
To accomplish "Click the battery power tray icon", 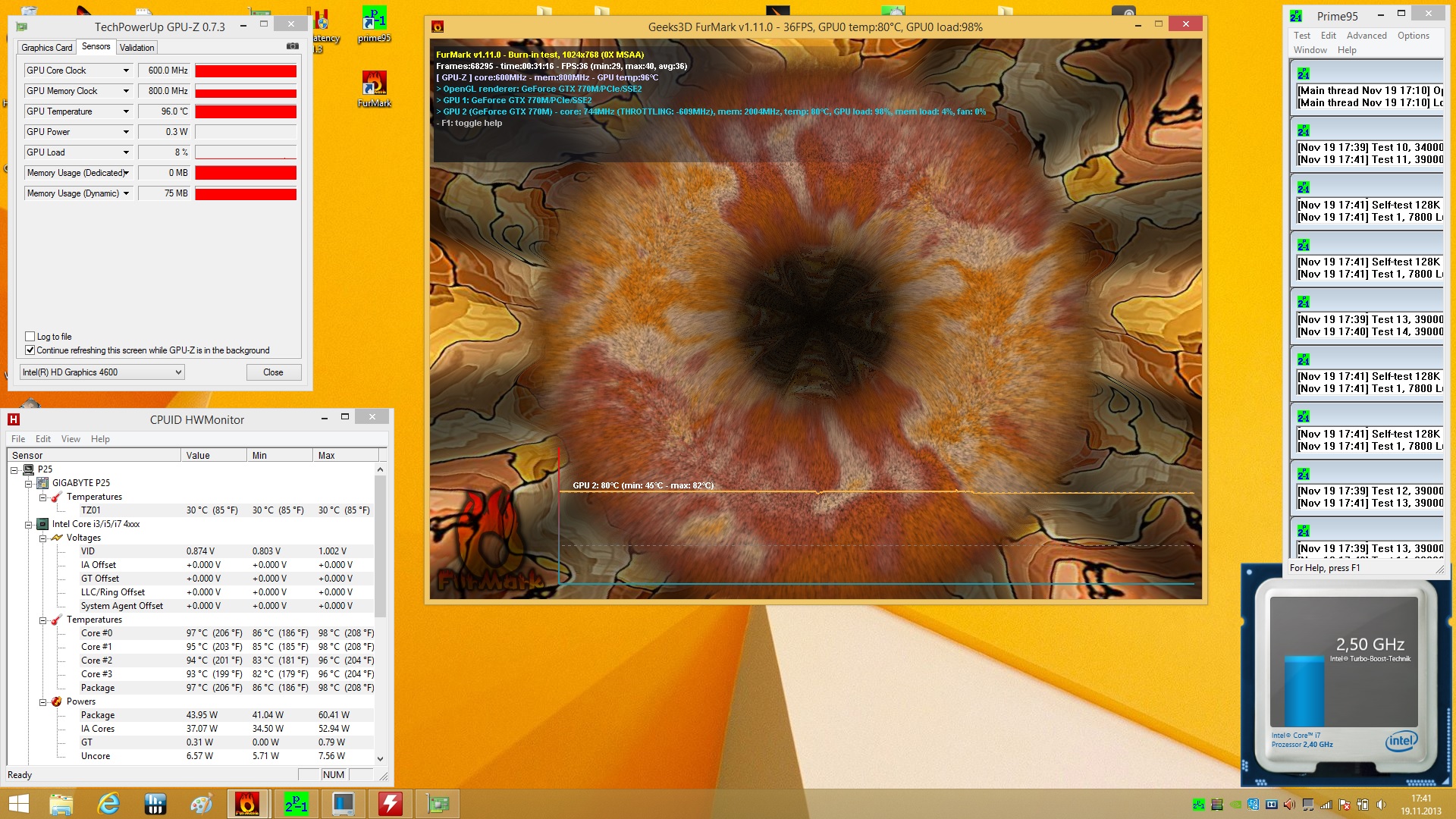I will [x=1363, y=805].
